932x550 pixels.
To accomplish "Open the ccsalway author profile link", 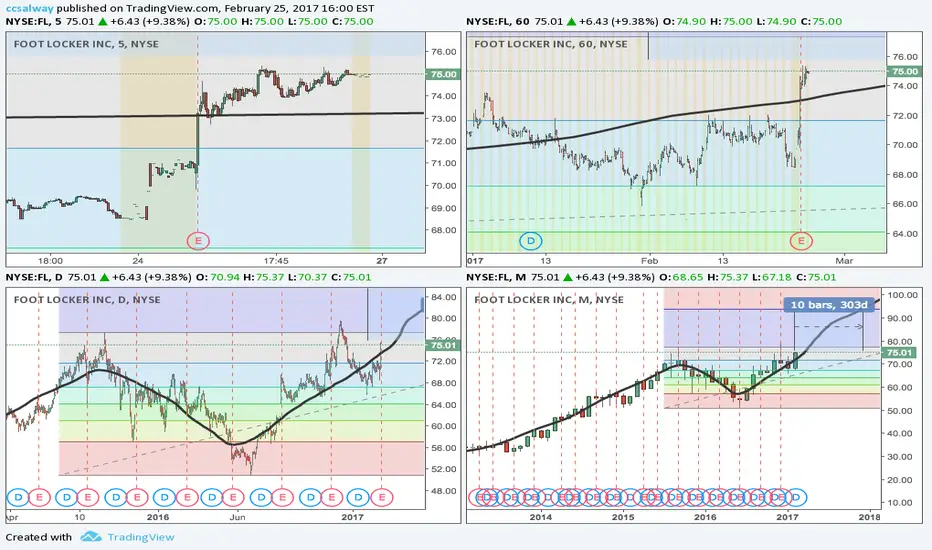I will 29,8.
